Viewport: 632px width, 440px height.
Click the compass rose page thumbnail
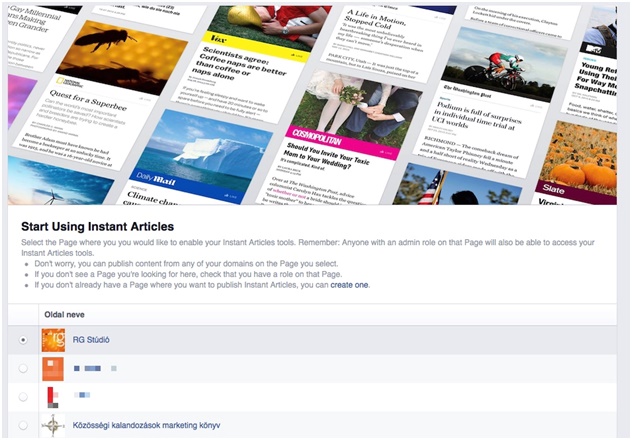[x=53, y=425]
